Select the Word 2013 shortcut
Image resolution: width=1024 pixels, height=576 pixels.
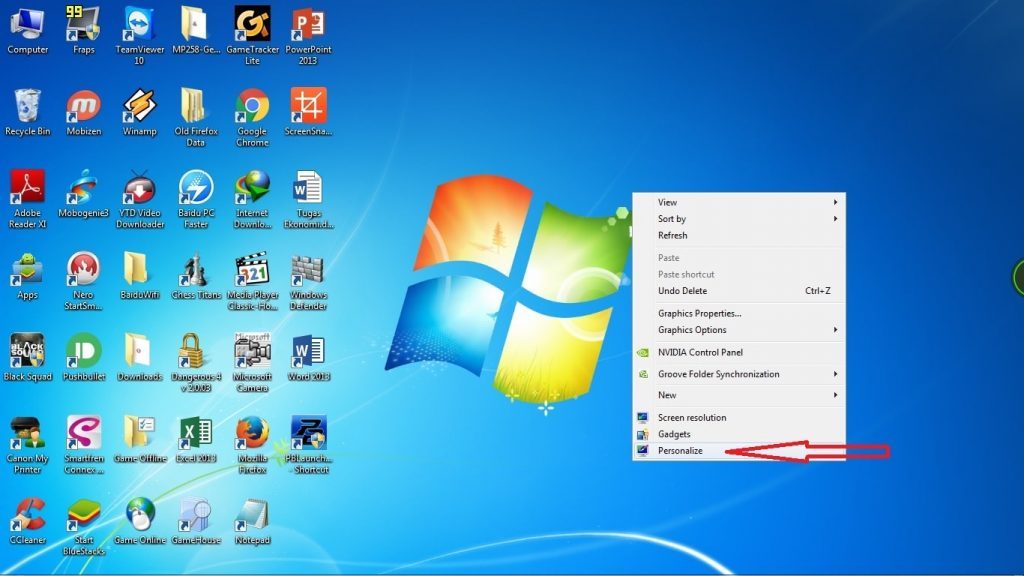[x=308, y=351]
